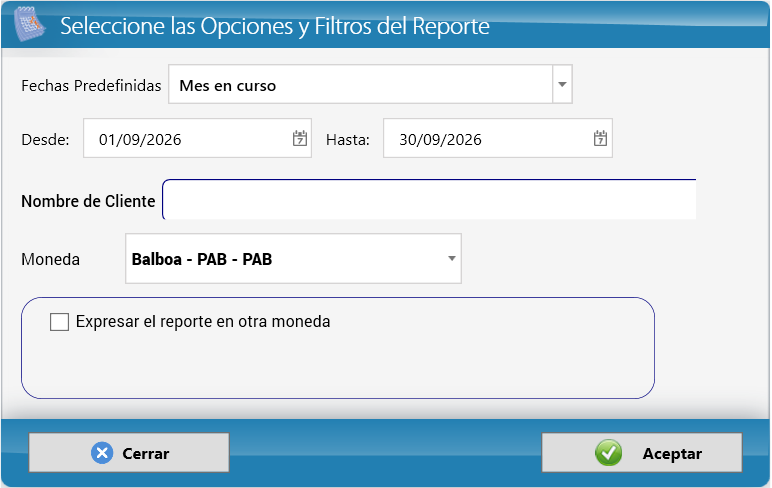This screenshot has height=488, width=772.
Task: Click the Cerrar button
Action: click(129, 453)
